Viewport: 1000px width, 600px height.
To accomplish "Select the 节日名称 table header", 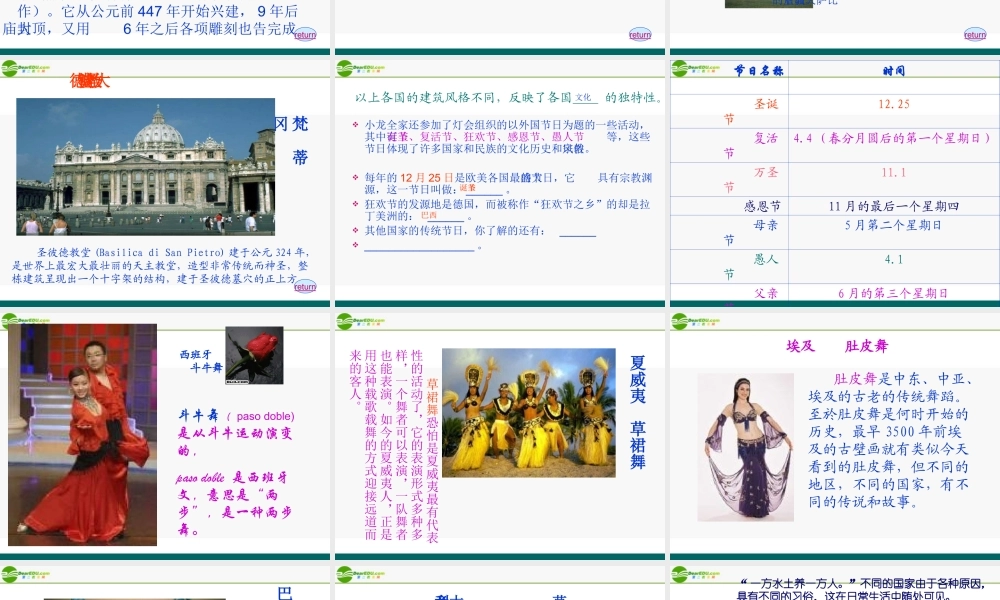I will click(x=758, y=70).
